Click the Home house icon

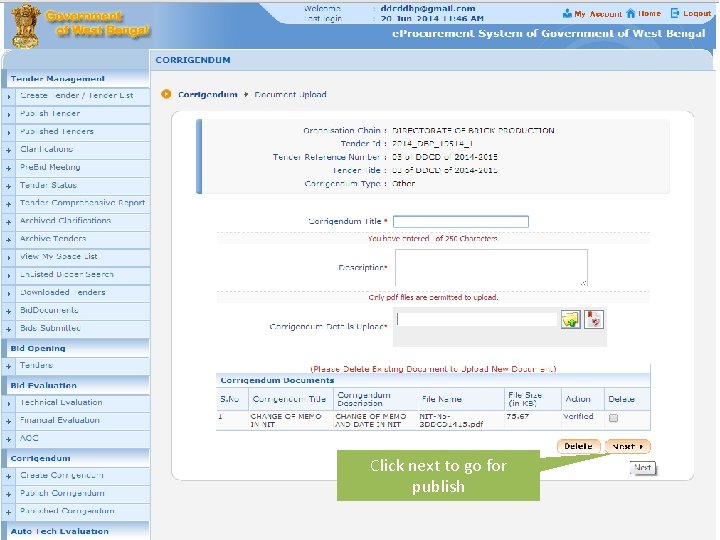(631, 13)
